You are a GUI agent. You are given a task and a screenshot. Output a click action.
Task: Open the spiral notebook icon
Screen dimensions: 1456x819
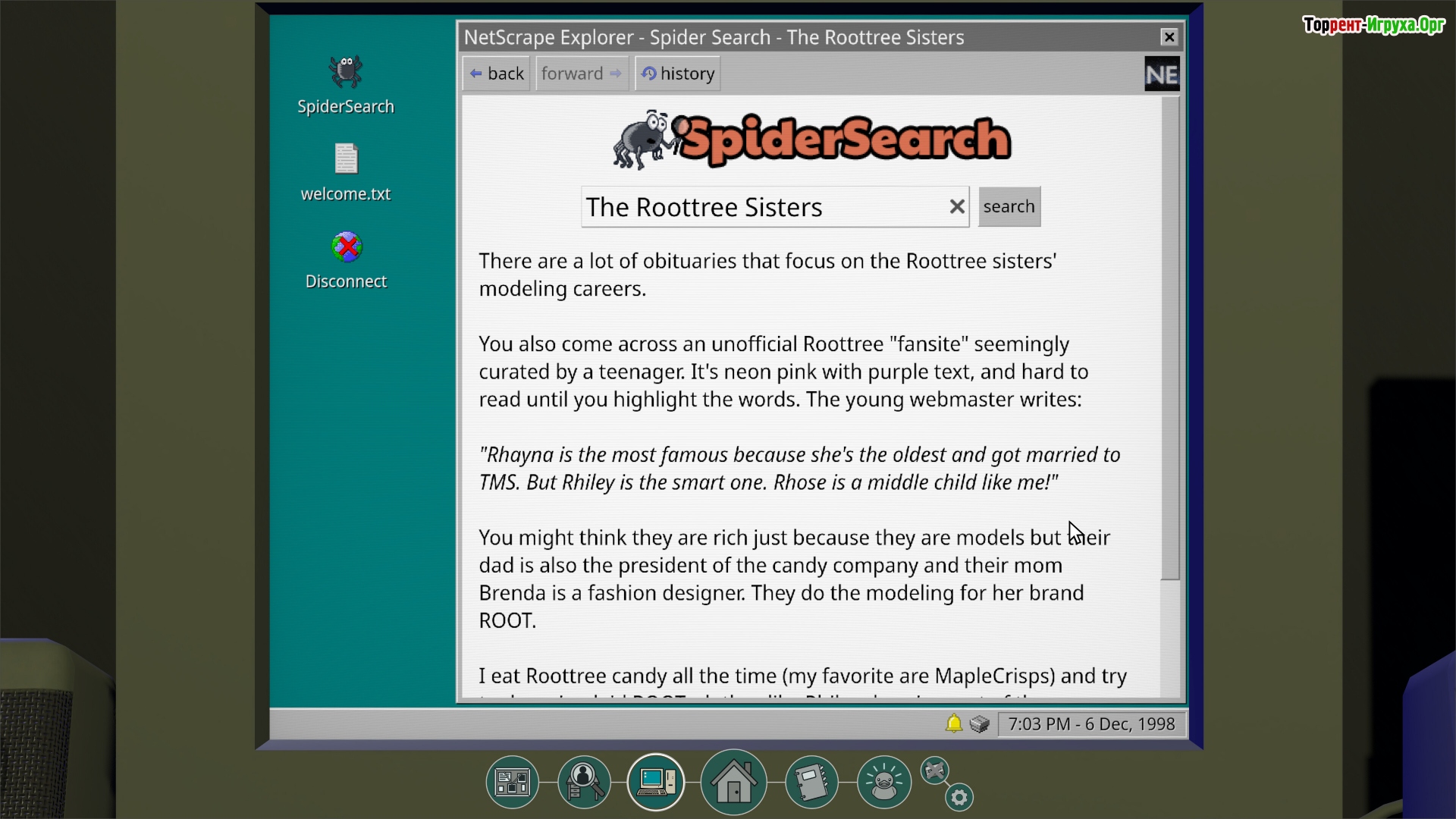pos(811,782)
